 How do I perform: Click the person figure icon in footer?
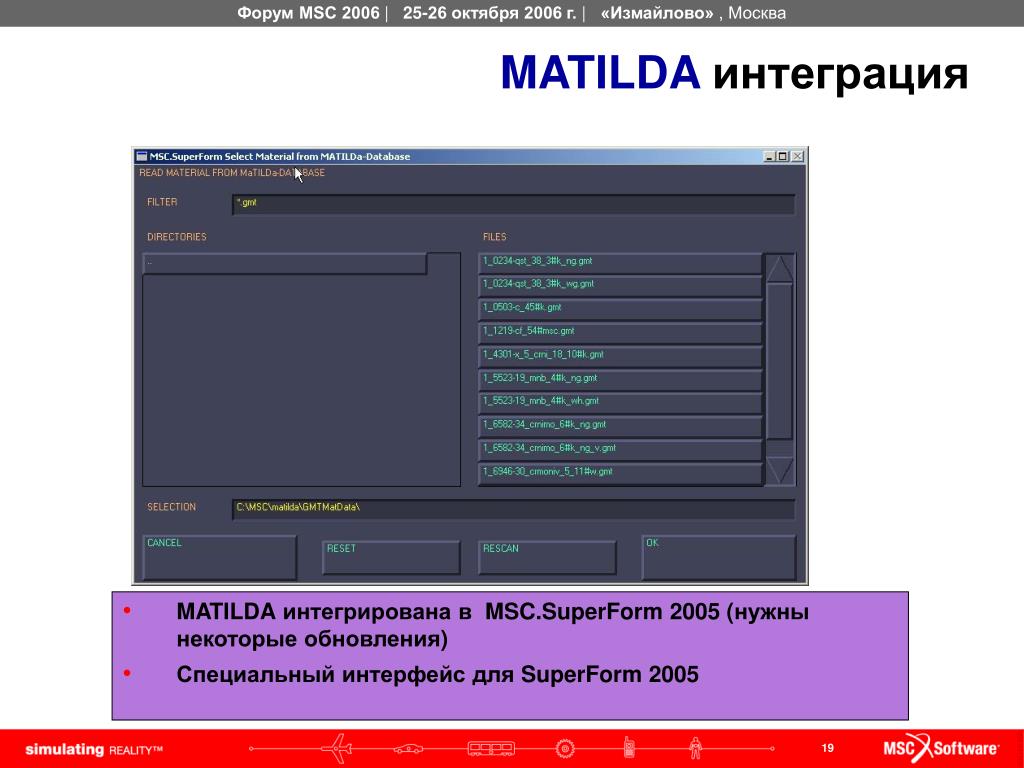click(695, 748)
